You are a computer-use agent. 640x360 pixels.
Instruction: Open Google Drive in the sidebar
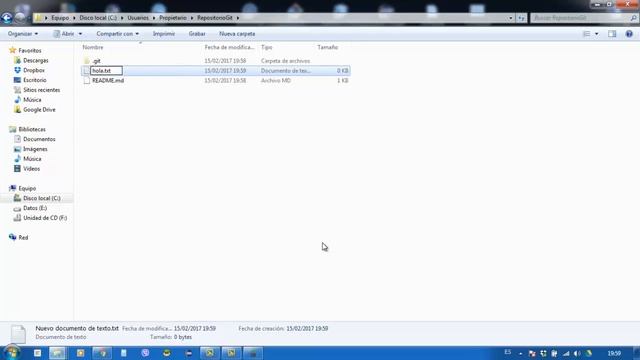39,109
